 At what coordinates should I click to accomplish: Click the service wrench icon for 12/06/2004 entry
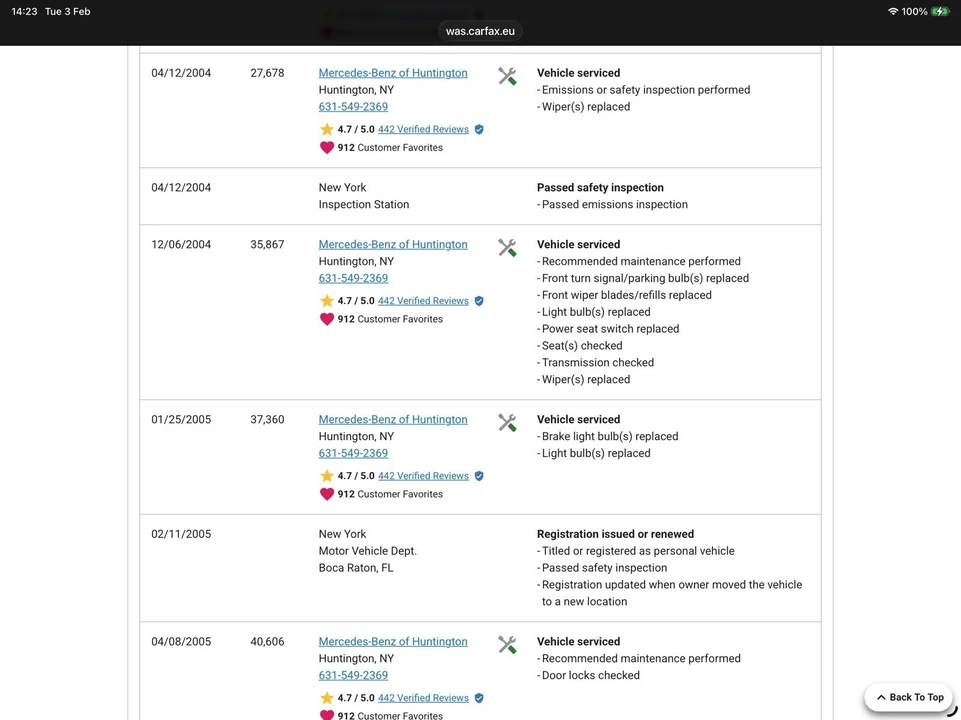click(507, 248)
